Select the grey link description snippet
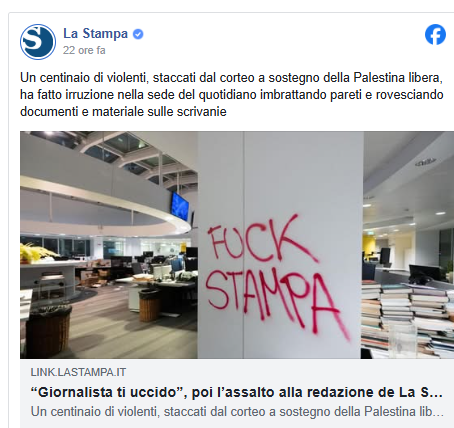The height and width of the screenshot is (428, 454). [237, 412]
